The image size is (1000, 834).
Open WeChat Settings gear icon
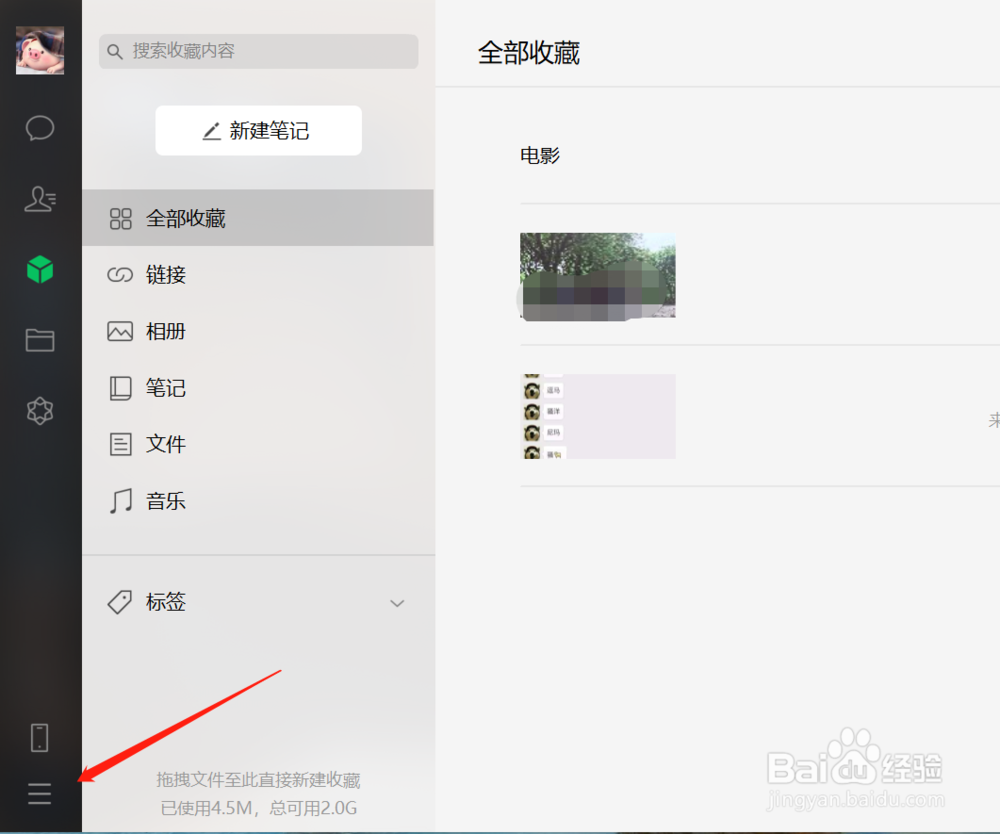coord(39,411)
